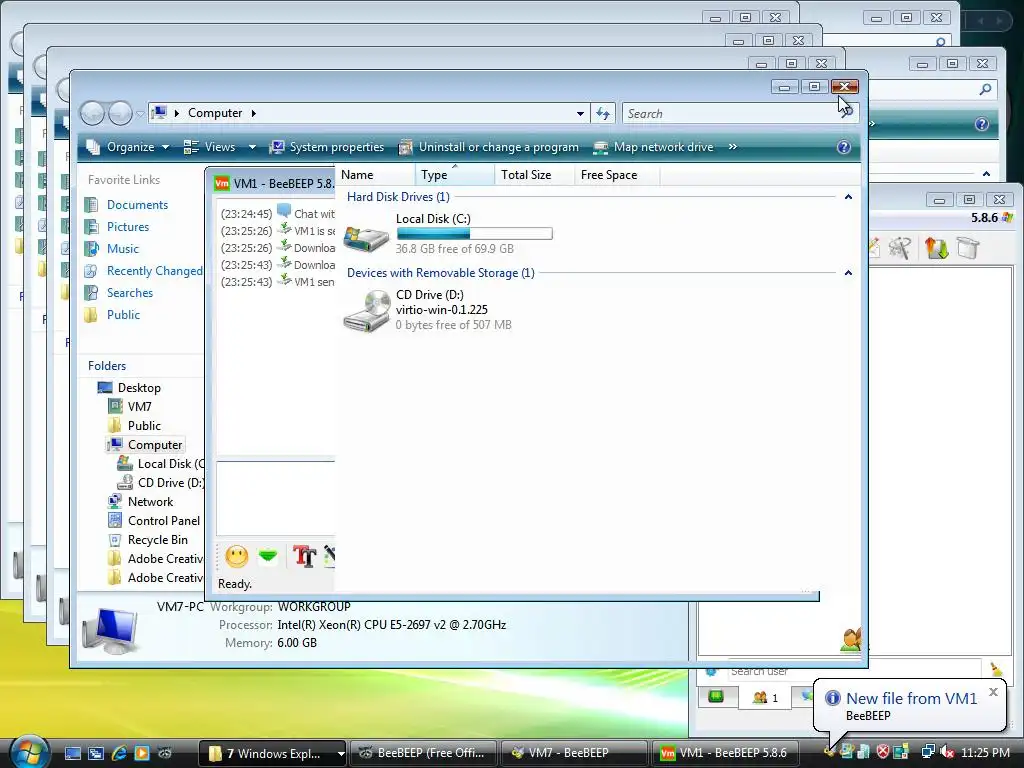Click the blue Help icon in Explorer toolbar

point(844,147)
